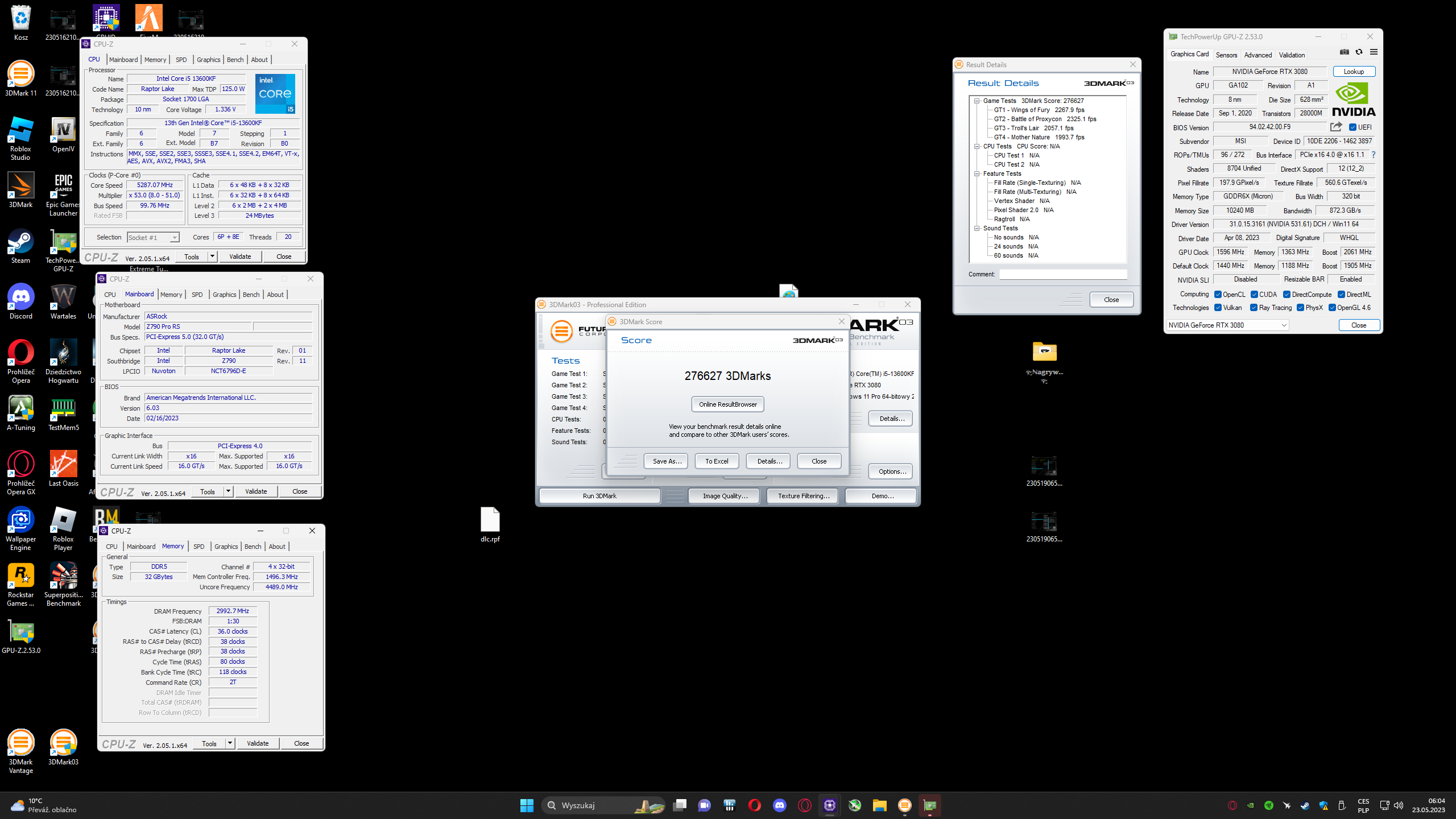This screenshot has height=819, width=1456.
Task: Click the Windows Start button on taskbar
Action: click(x=527, y=805)
